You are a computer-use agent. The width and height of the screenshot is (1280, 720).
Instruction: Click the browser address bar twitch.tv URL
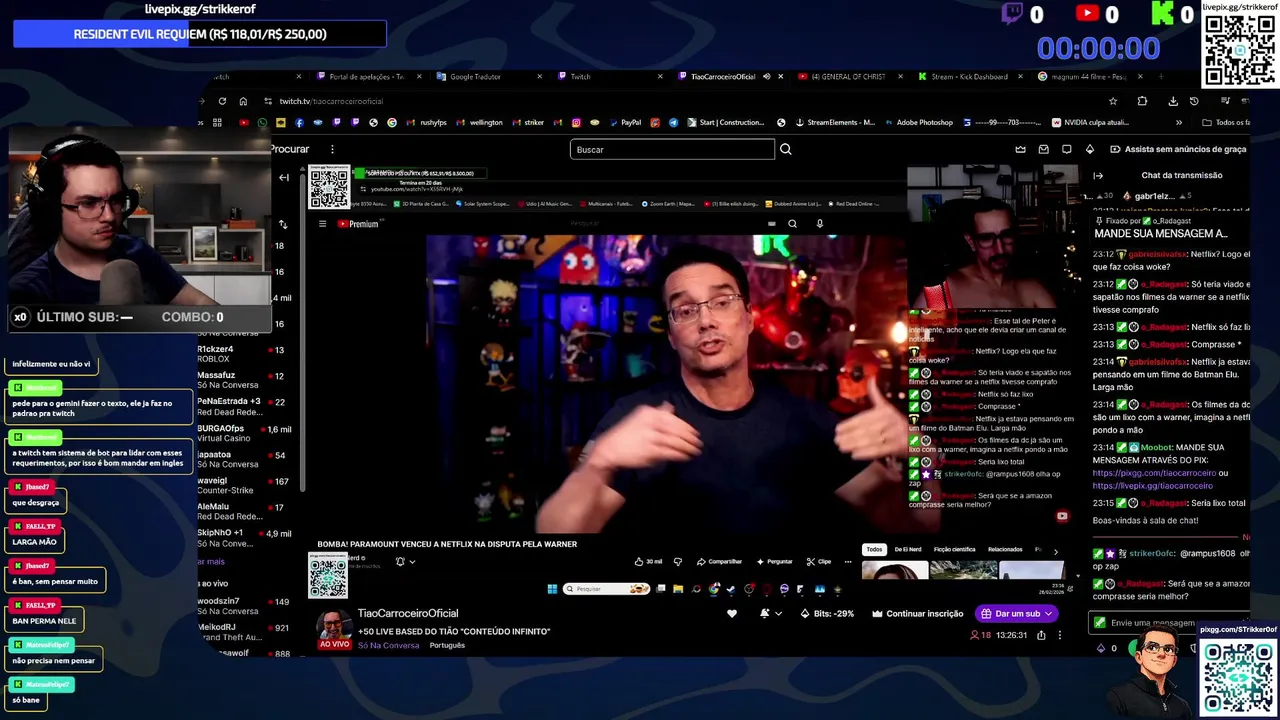pos(330,101)
